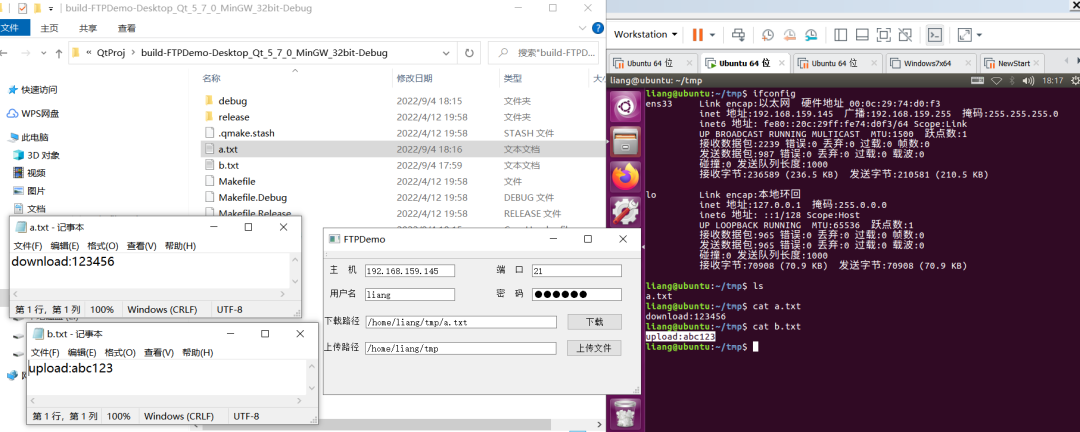Click the network indicator in Ubuntu top panel

997,81
